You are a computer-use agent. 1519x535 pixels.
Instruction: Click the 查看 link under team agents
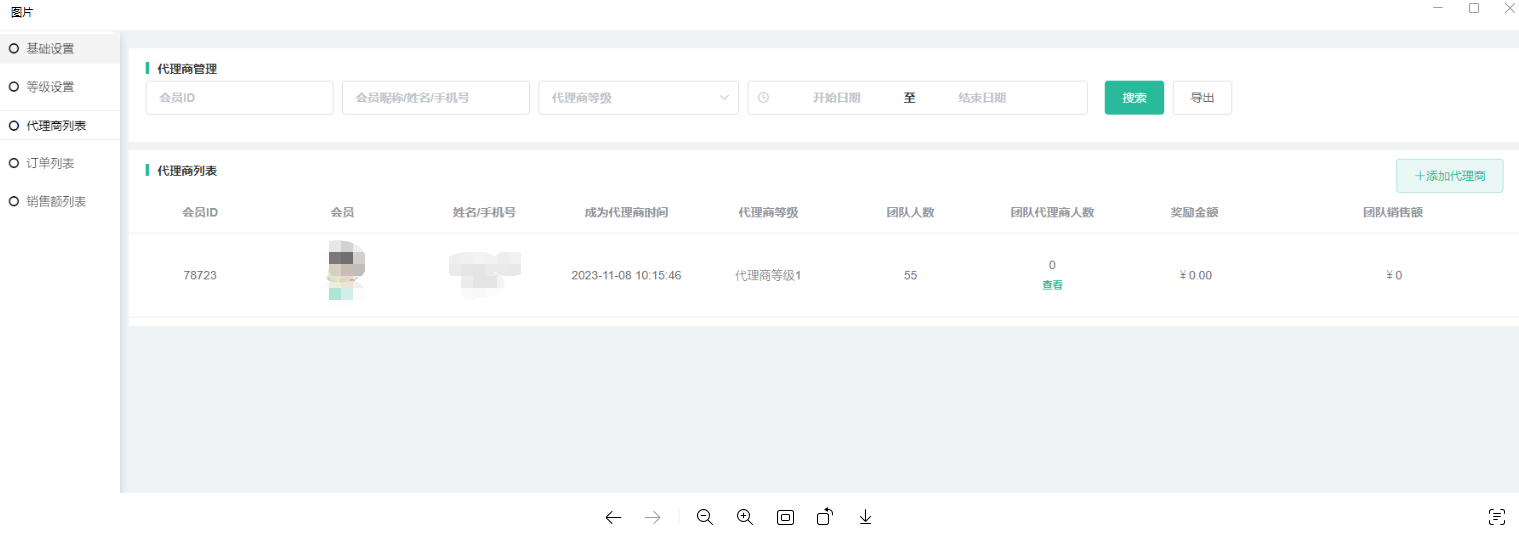pos(1052,285)
